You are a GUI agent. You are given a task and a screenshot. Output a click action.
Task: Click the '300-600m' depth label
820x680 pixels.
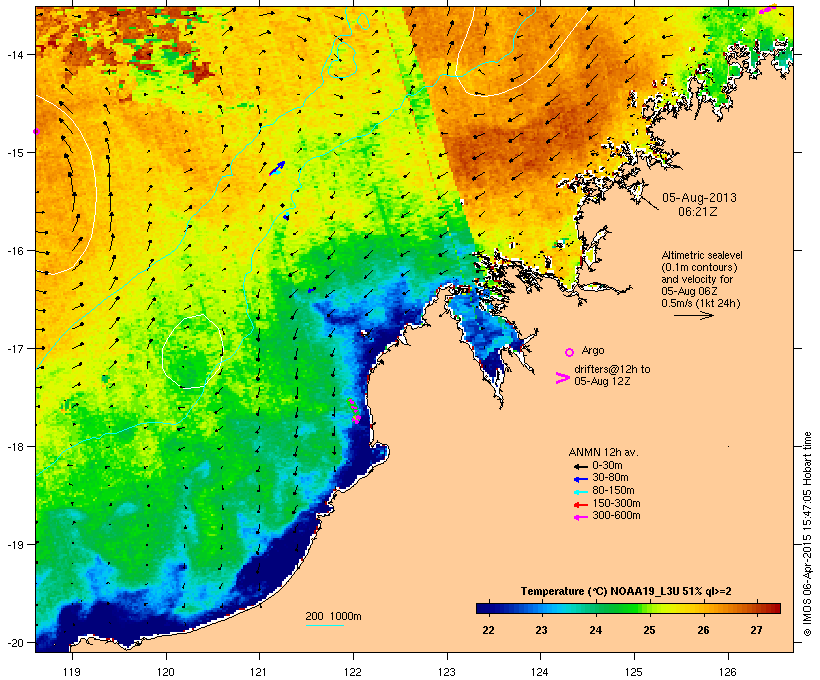[x=616, y=516]
